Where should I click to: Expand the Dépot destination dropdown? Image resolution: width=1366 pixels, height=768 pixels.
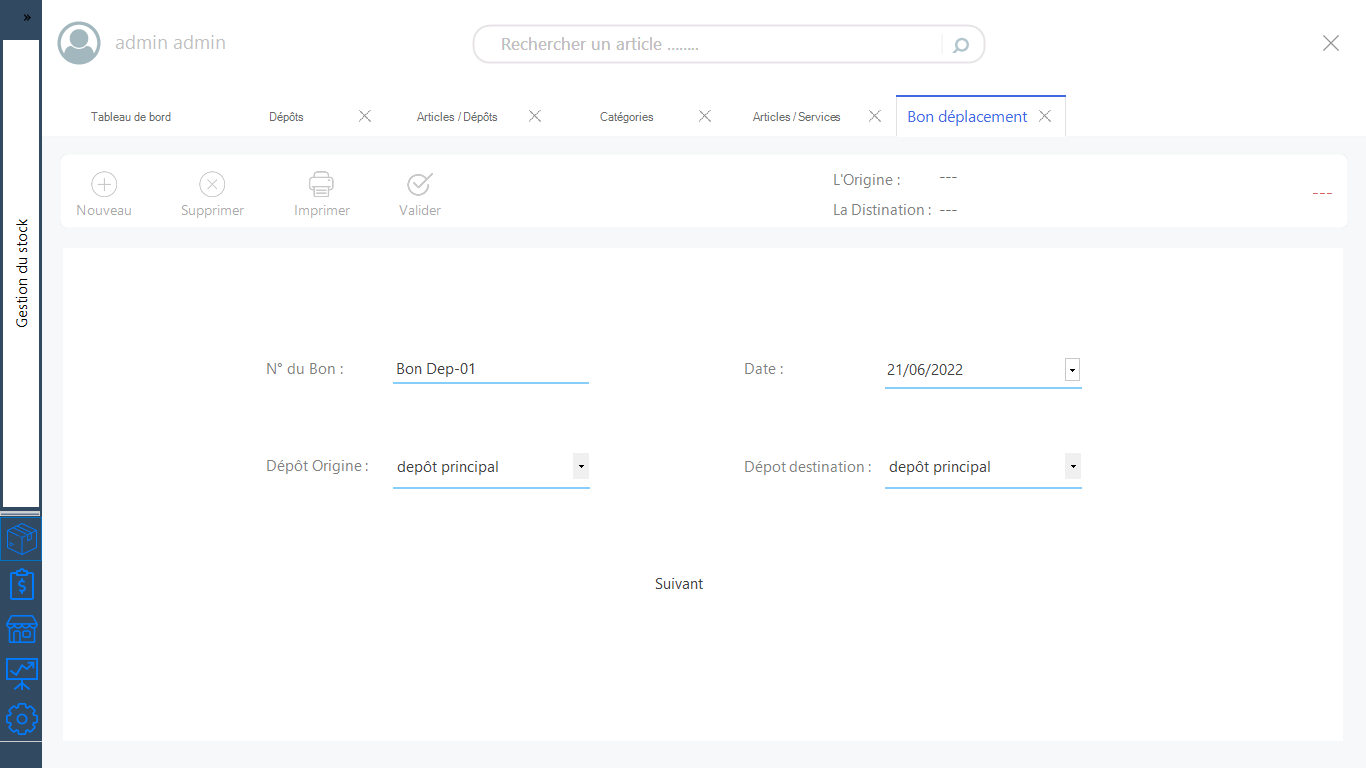coord(1072,466)
